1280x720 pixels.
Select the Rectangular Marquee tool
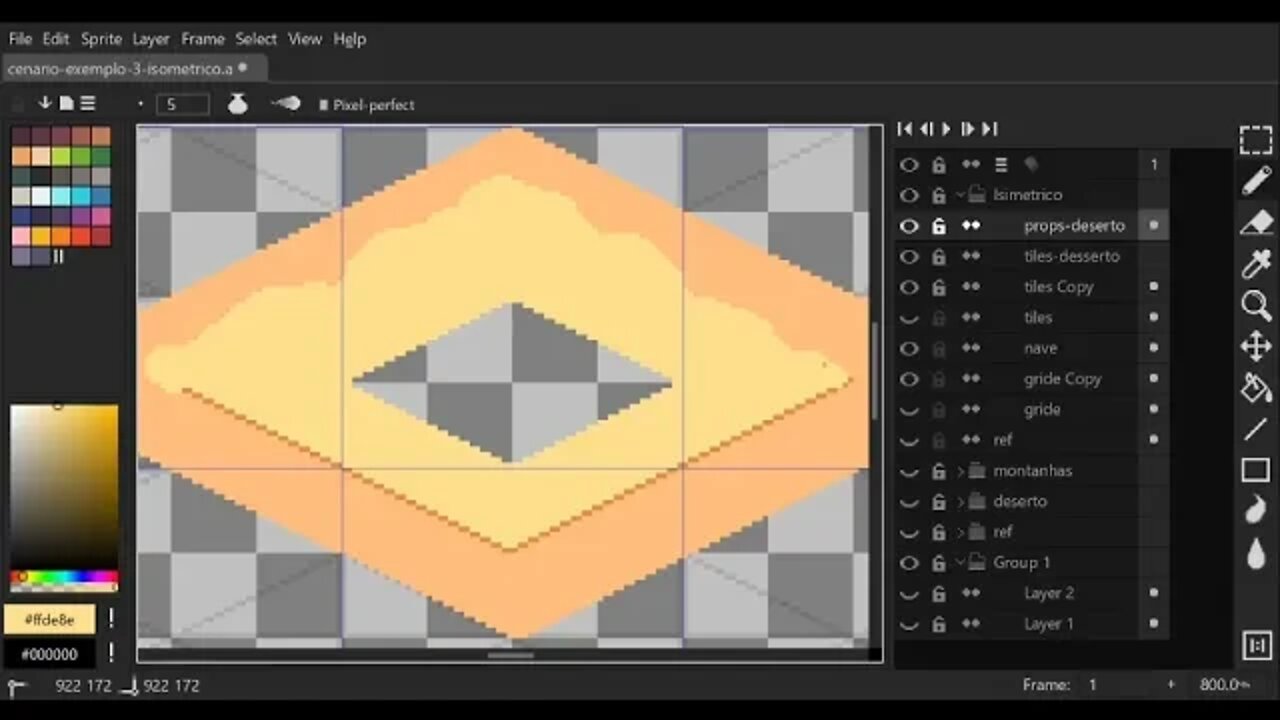click(1256, 140)
